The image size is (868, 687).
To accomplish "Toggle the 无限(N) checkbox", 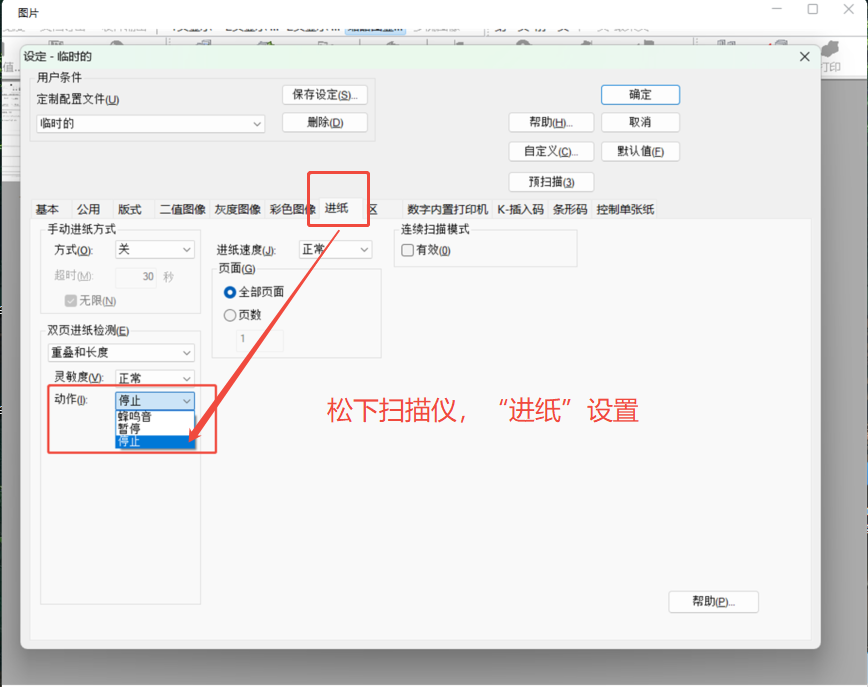I will click(70, 301).
